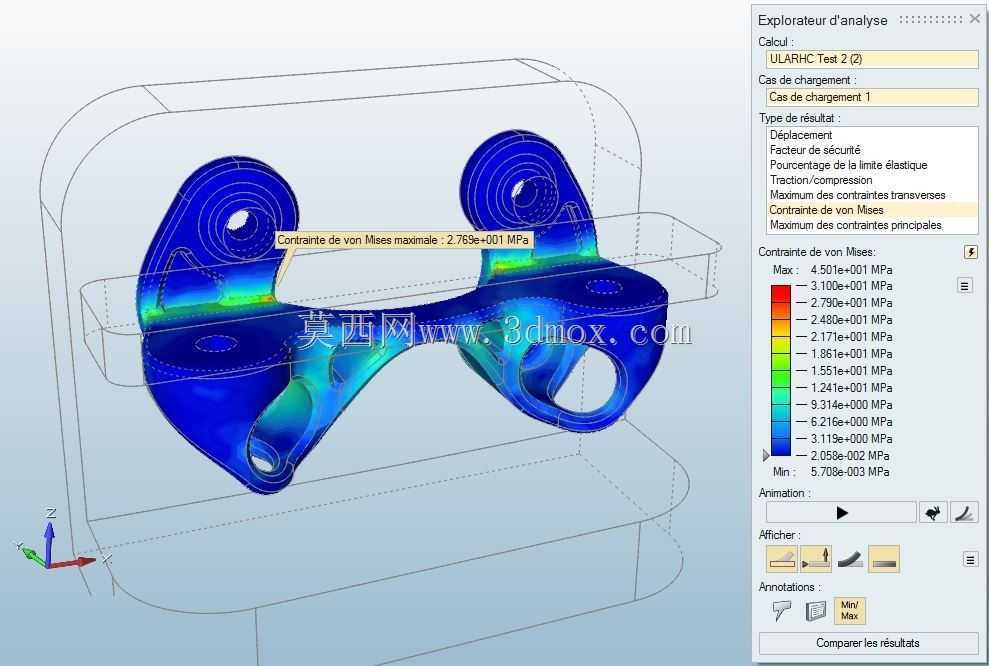Click the legend value 3.119e+000 MPa
This screenshot has width=989, height=666.
851,439
